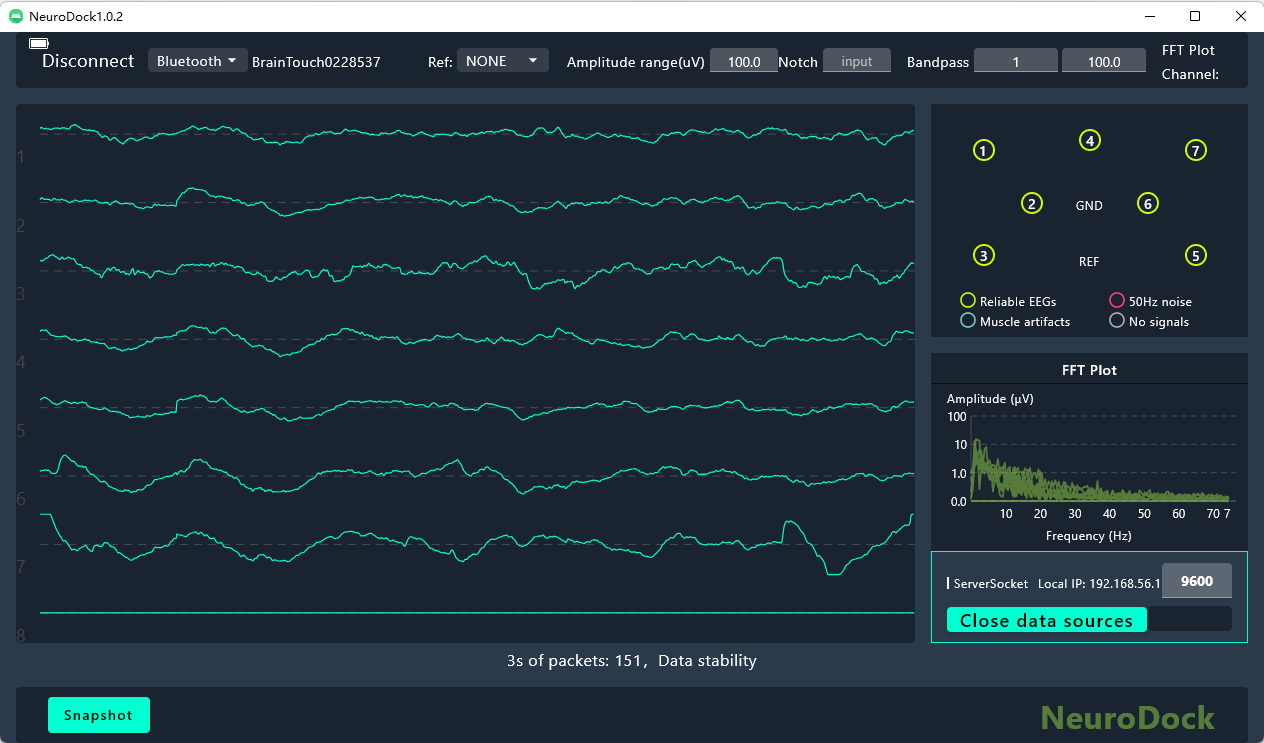
Task: Click the Reliable EEGs legend circle
Action: [967, 300]
